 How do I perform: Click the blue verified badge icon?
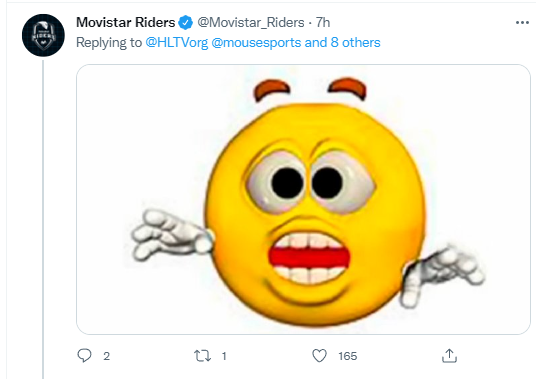[x=186, y=23]
